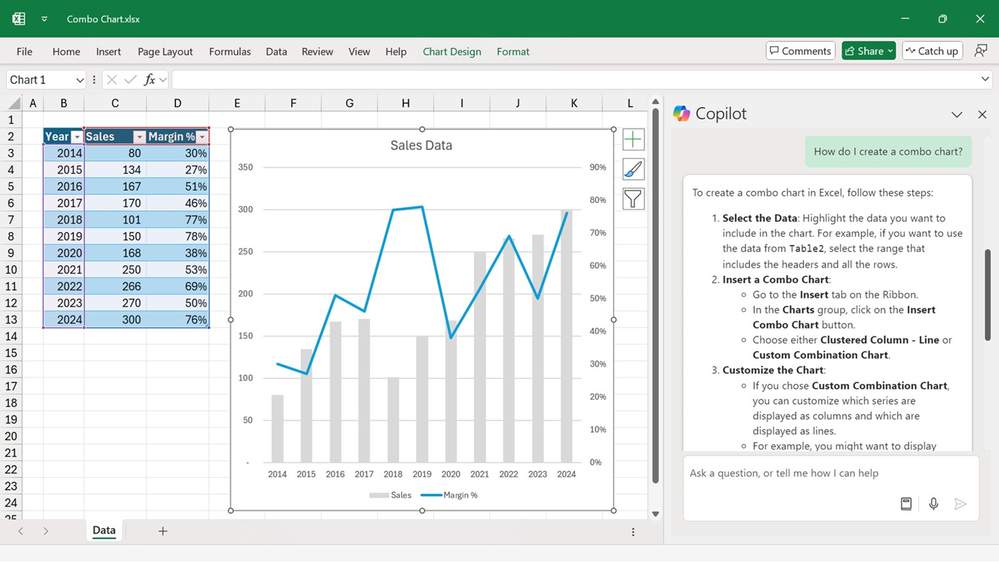Click the Comments button

800,51
